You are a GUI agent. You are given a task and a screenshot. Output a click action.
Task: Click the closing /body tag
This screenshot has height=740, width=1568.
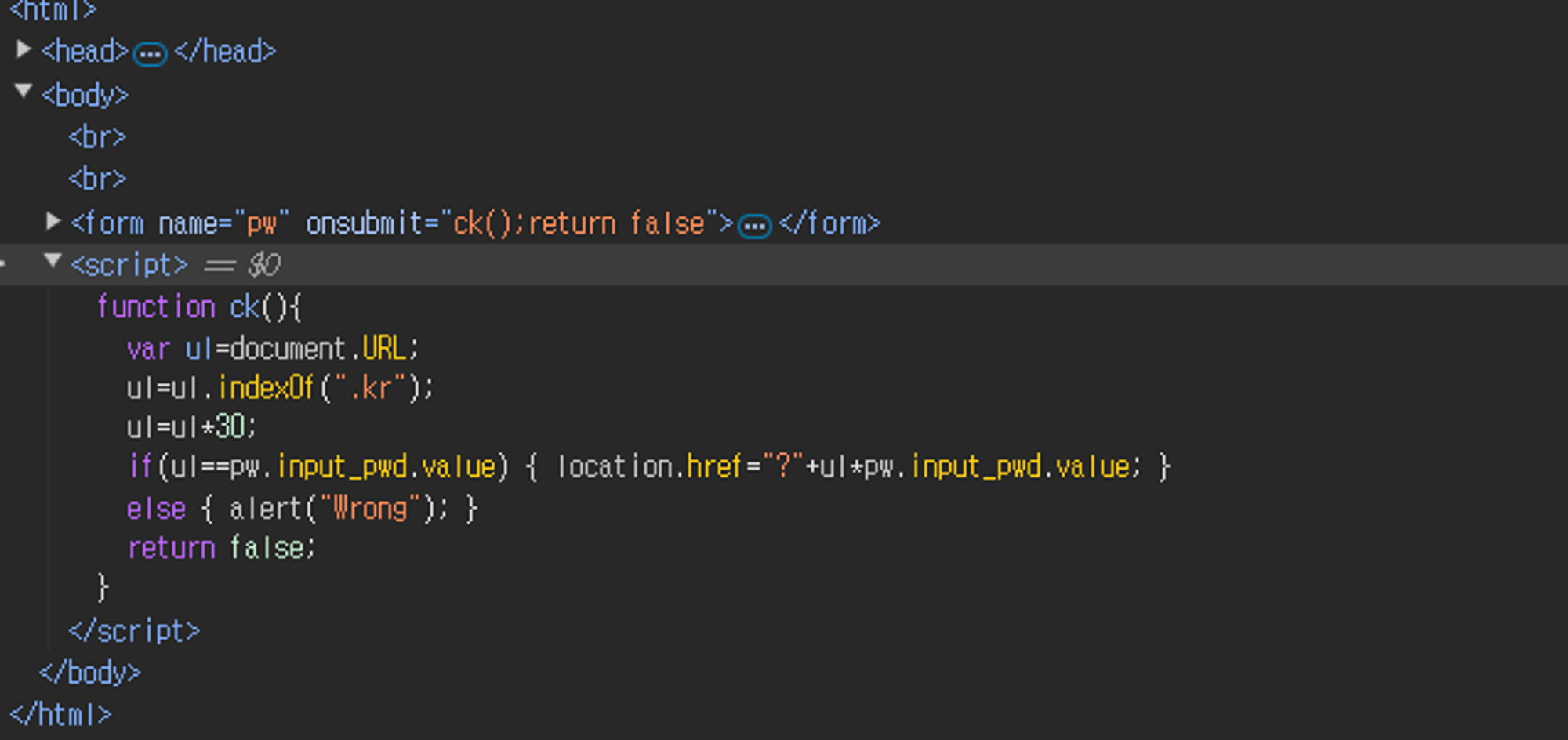[90, 673]
